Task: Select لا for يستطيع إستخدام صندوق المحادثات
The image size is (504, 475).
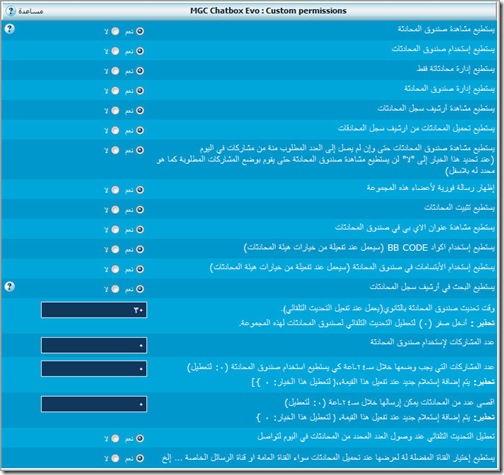Action: [115, 51]
